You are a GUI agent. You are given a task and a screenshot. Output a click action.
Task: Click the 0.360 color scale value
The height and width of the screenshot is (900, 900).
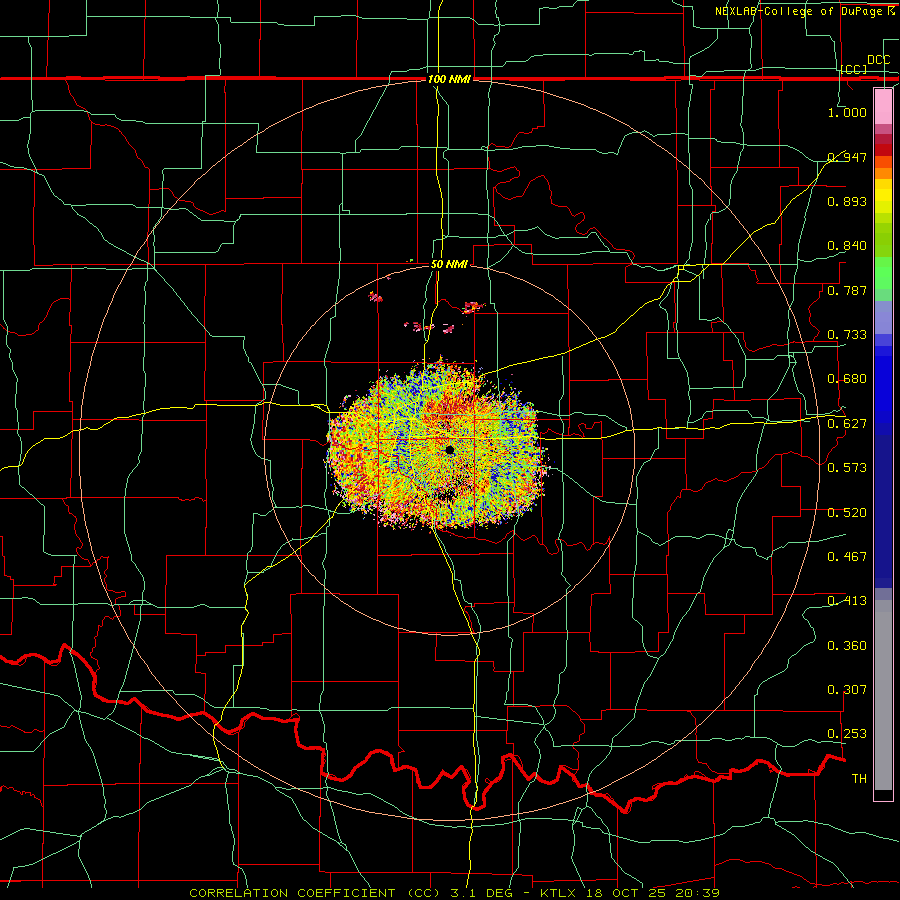(x=847, y=645)
